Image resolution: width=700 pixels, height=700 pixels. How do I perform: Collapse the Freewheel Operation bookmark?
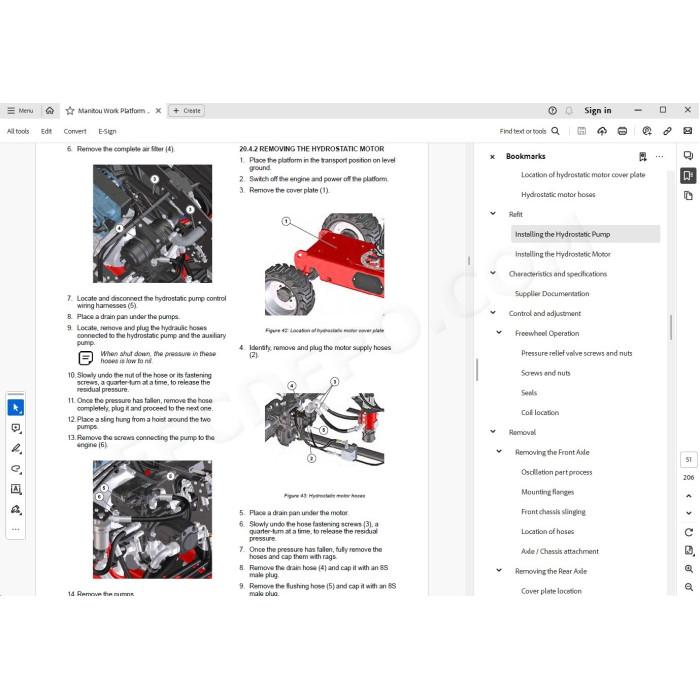point(499,333)
